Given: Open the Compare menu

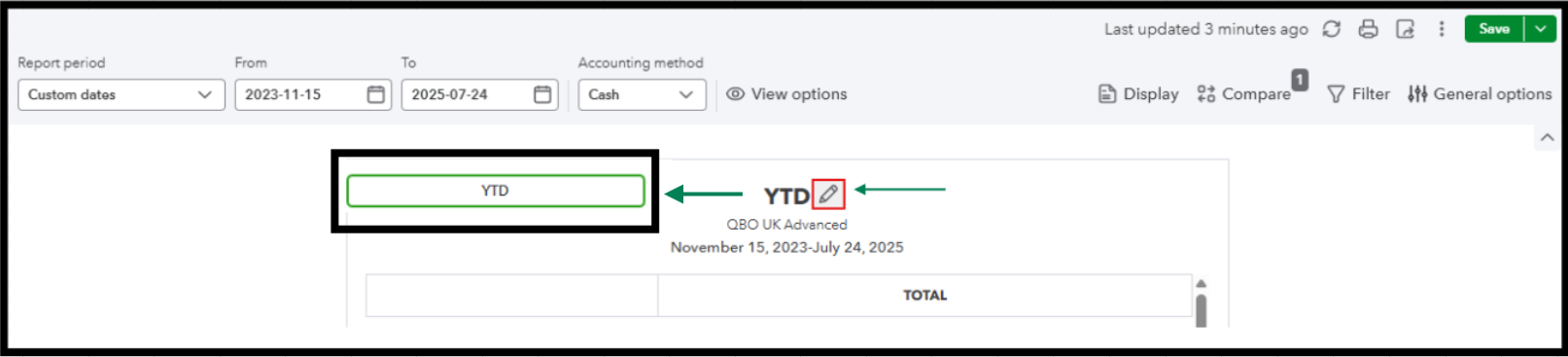Looking at the screenshot, I should pyautogui.click(x=1243, y=94).
